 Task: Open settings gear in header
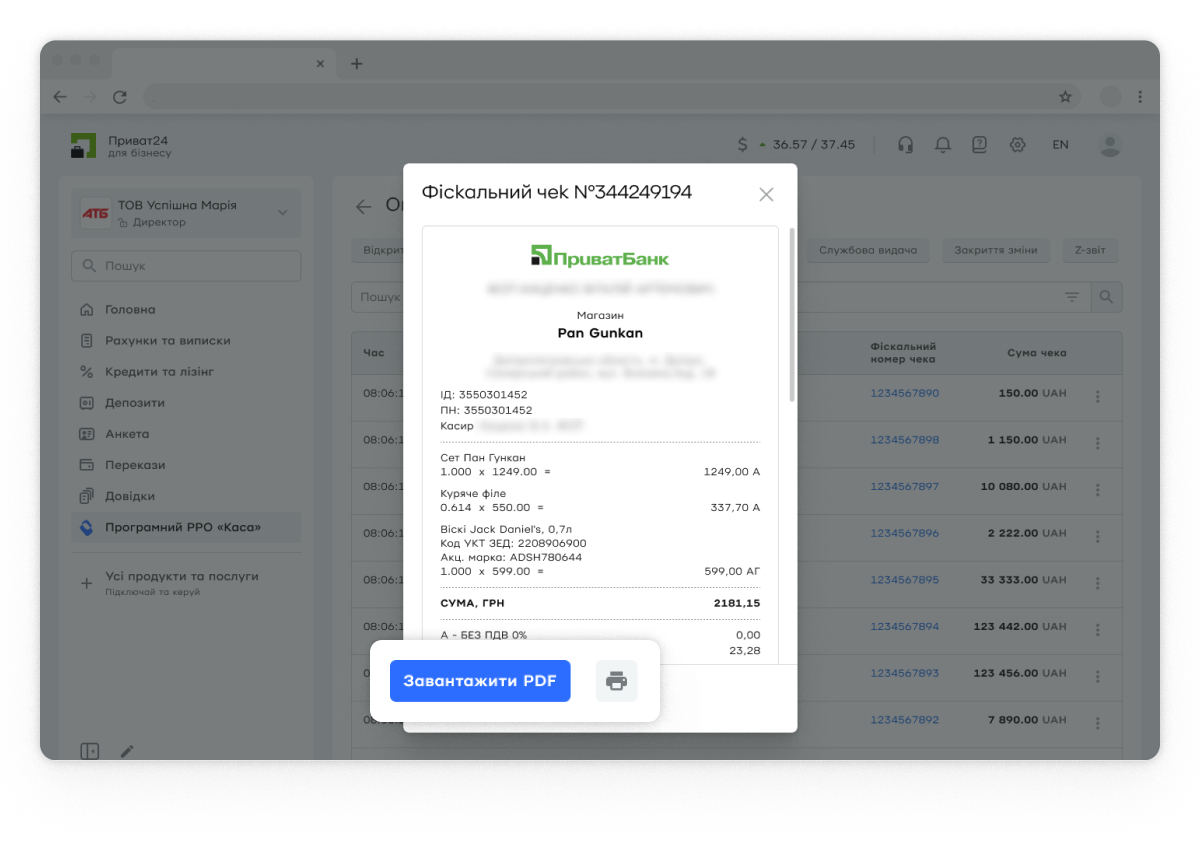[x=1018, y=145]
